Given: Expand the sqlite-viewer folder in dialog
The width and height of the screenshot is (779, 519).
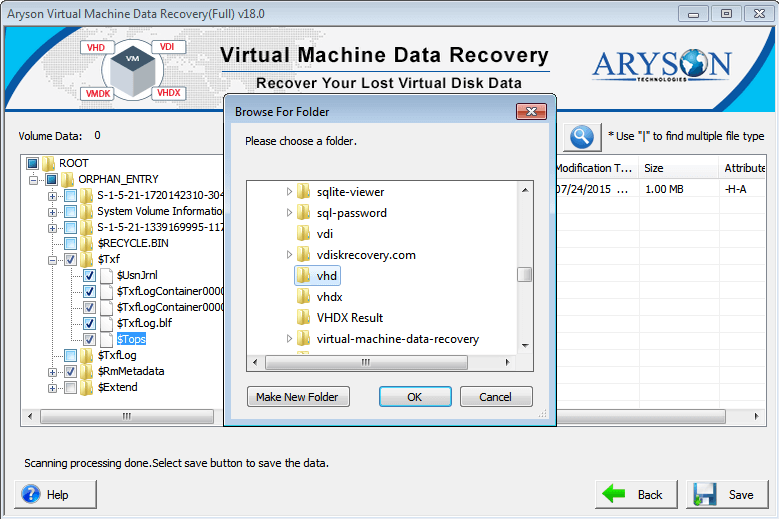Looking at the screenshot, I should (289, 192).
